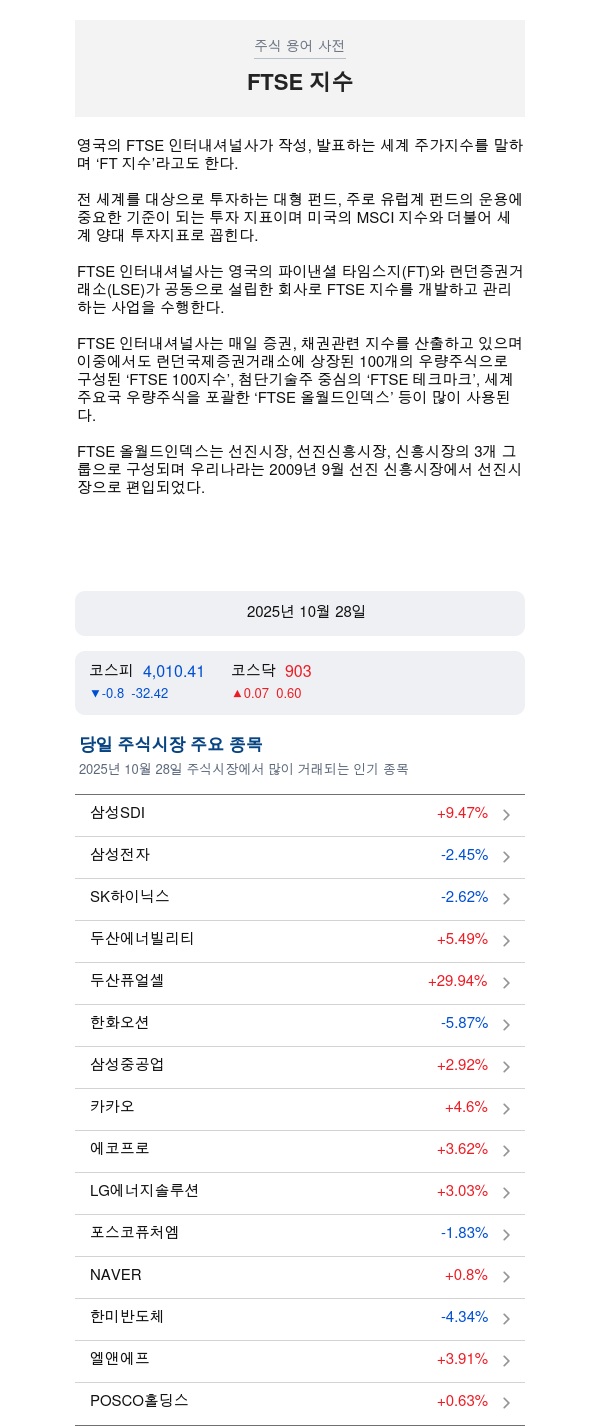Click the chevron arrow beside 삼성전자
Screen dimensions: 600x1426
(506, 857)
